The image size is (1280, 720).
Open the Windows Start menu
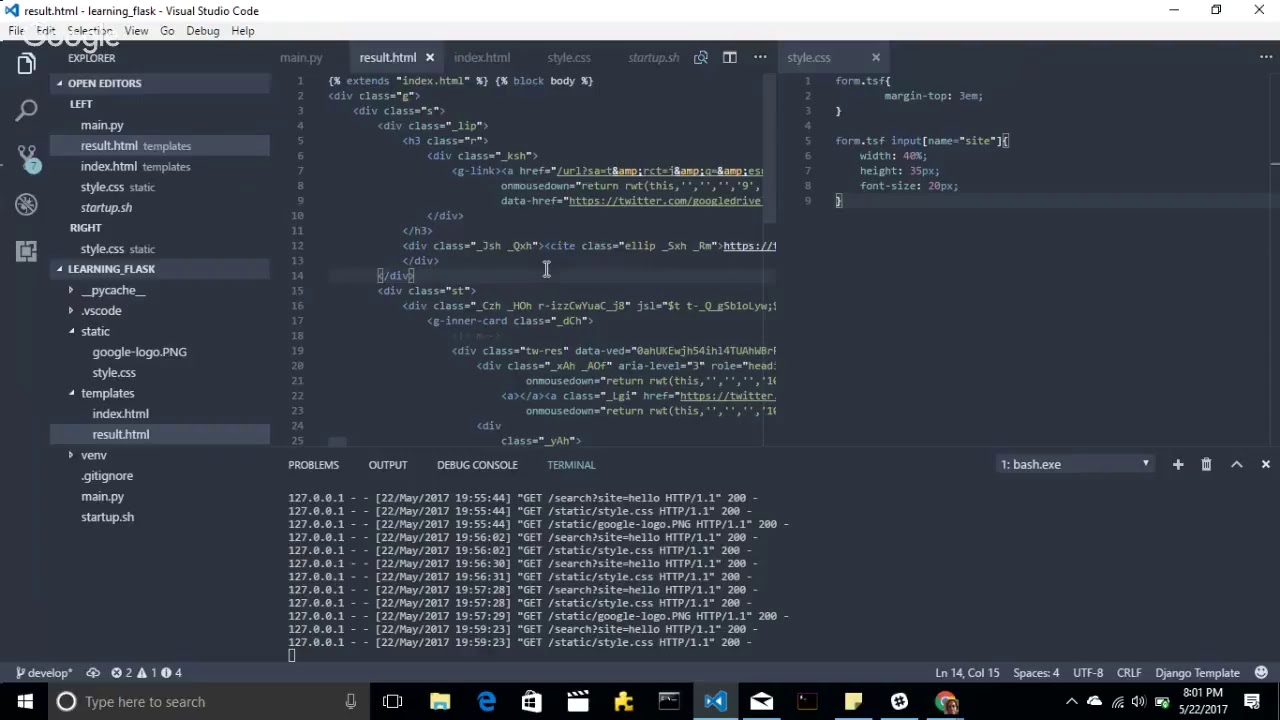[x=24, y=701]
